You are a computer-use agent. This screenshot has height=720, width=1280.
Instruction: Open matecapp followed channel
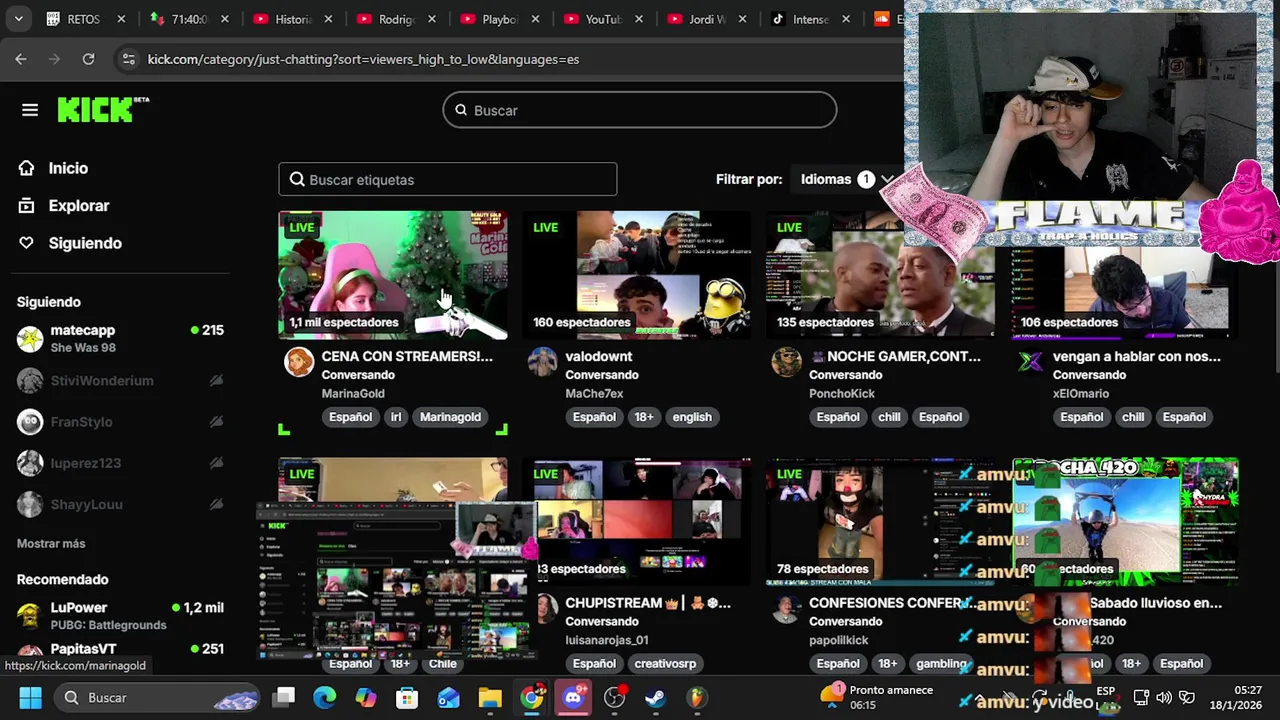pyautogui.click(x=120, y=339)
